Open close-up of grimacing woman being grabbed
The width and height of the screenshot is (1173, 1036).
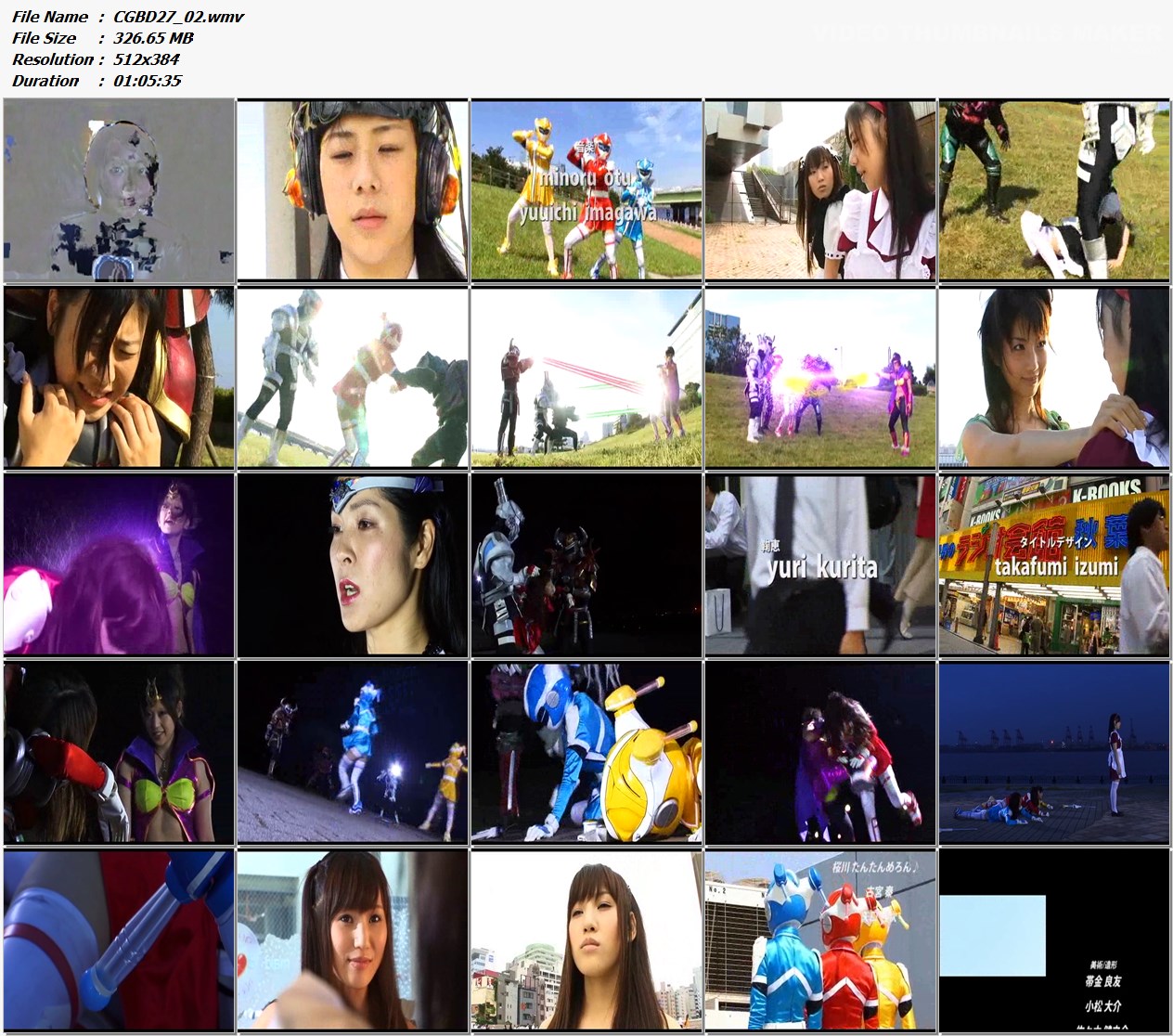tap(119, 377)
